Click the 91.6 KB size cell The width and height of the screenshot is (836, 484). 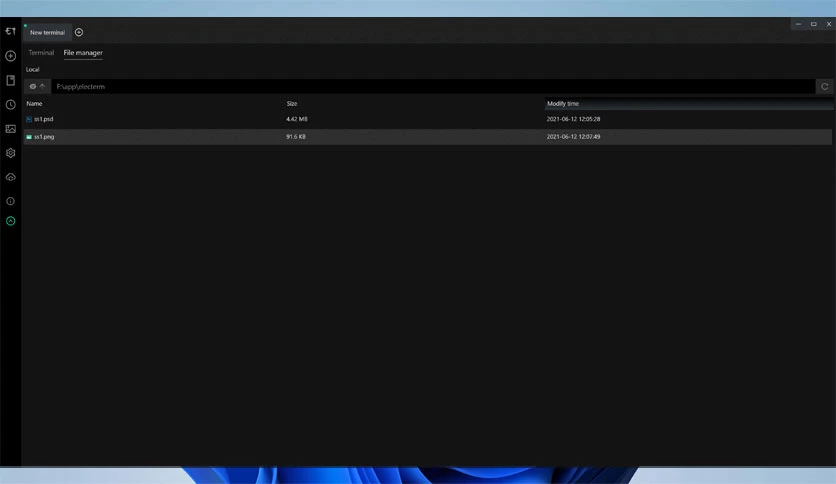296,136
